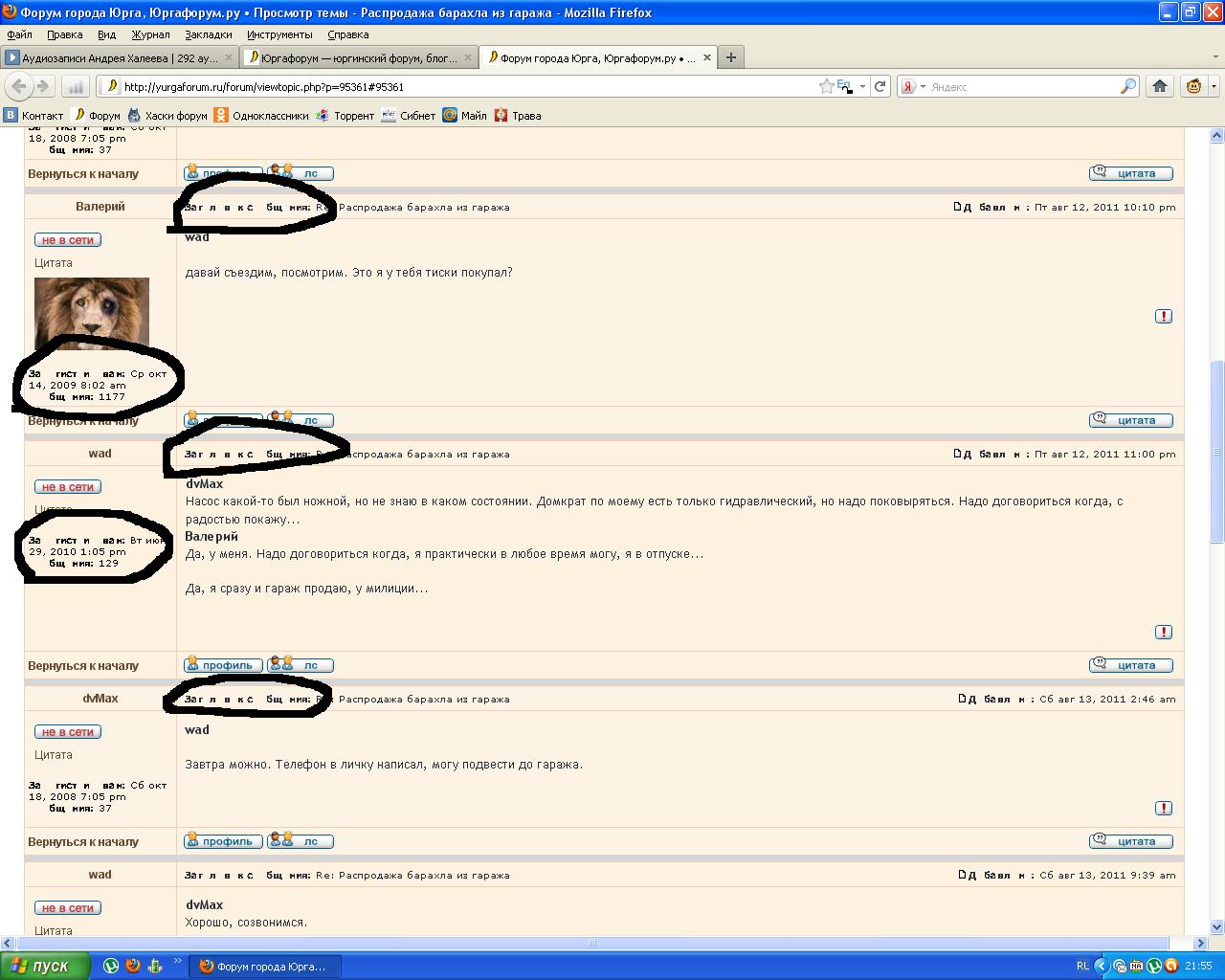Open a new tab with the plus button
The image size is (1225, 980).
pyautogui.click(x=731, y=57)
